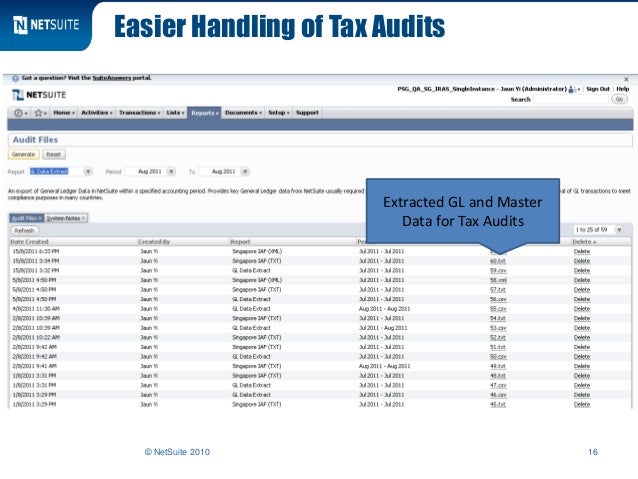Screen dimensions: 638x479
Task: Open the recent records clock icon menu
Action: click(x=20, y=113)
